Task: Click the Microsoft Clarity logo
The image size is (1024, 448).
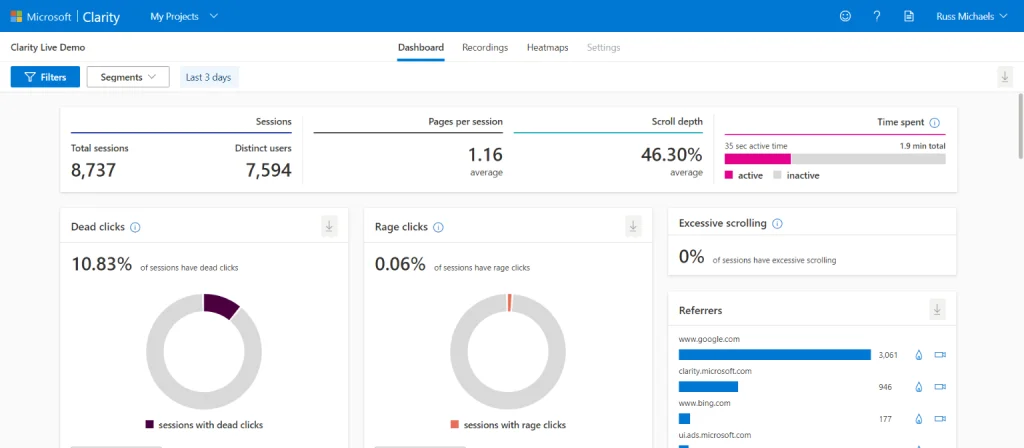Action: pos(65,16)
